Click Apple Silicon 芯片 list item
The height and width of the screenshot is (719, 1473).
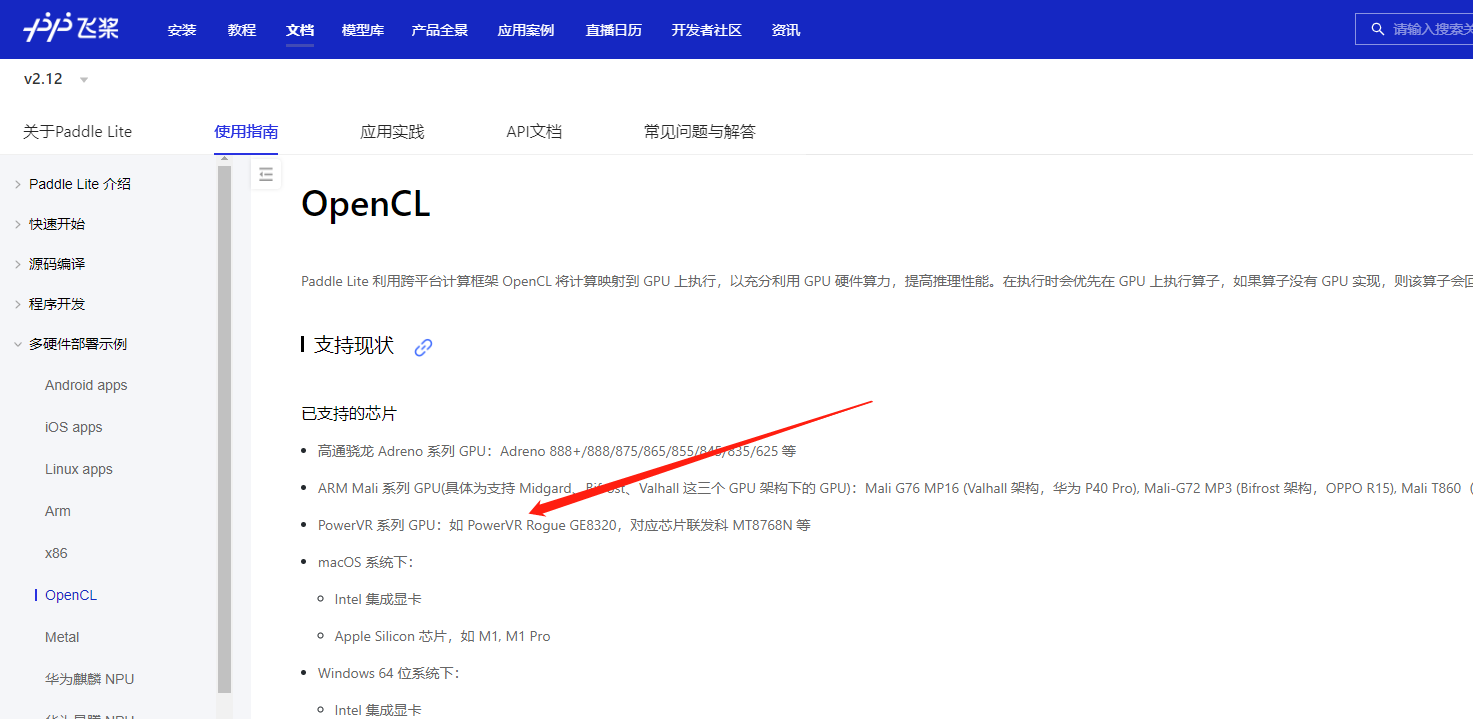coord(443,636)
